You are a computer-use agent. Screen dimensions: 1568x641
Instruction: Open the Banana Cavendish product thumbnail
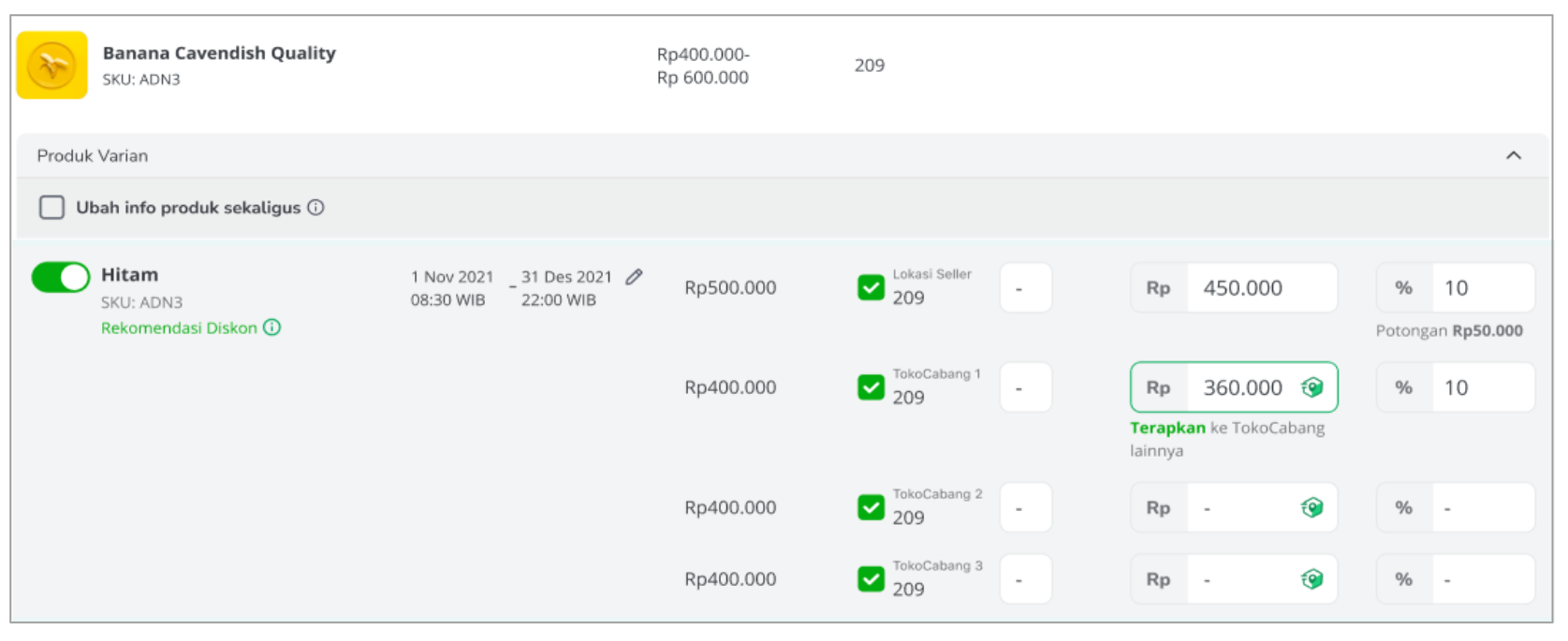52,66
